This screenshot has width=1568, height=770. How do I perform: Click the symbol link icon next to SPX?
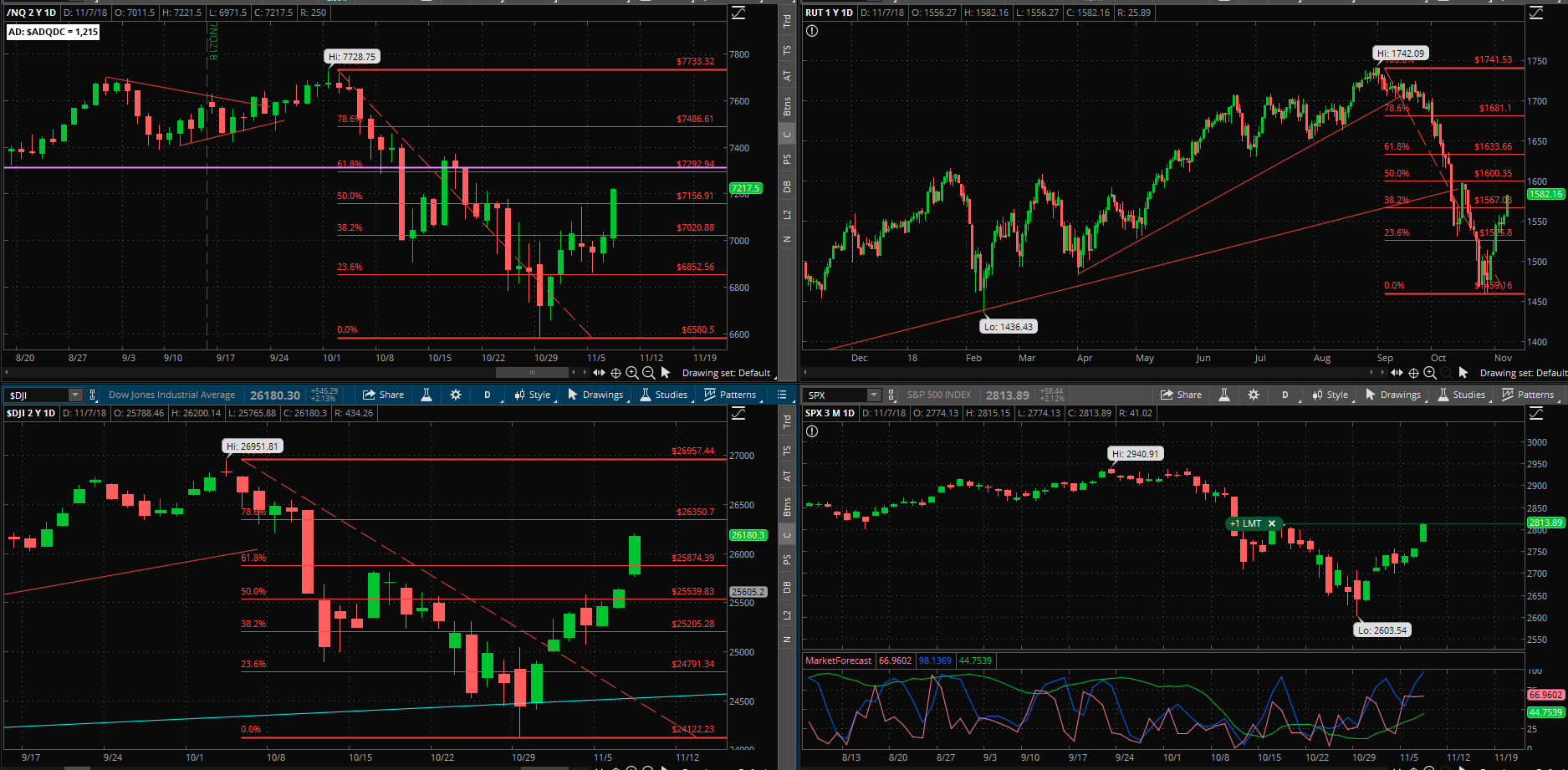click(891, 395)
